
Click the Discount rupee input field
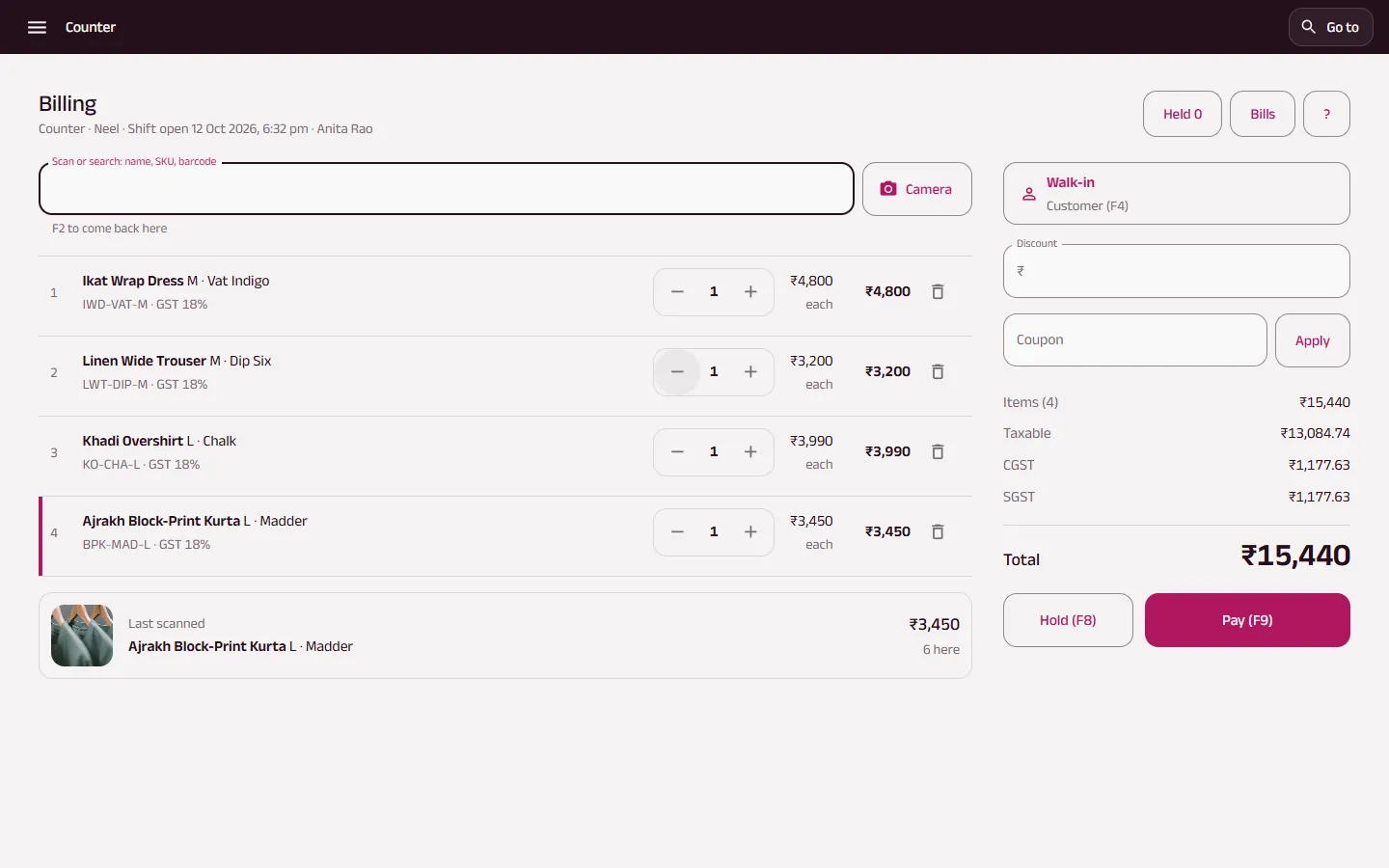click(1176, 271)
